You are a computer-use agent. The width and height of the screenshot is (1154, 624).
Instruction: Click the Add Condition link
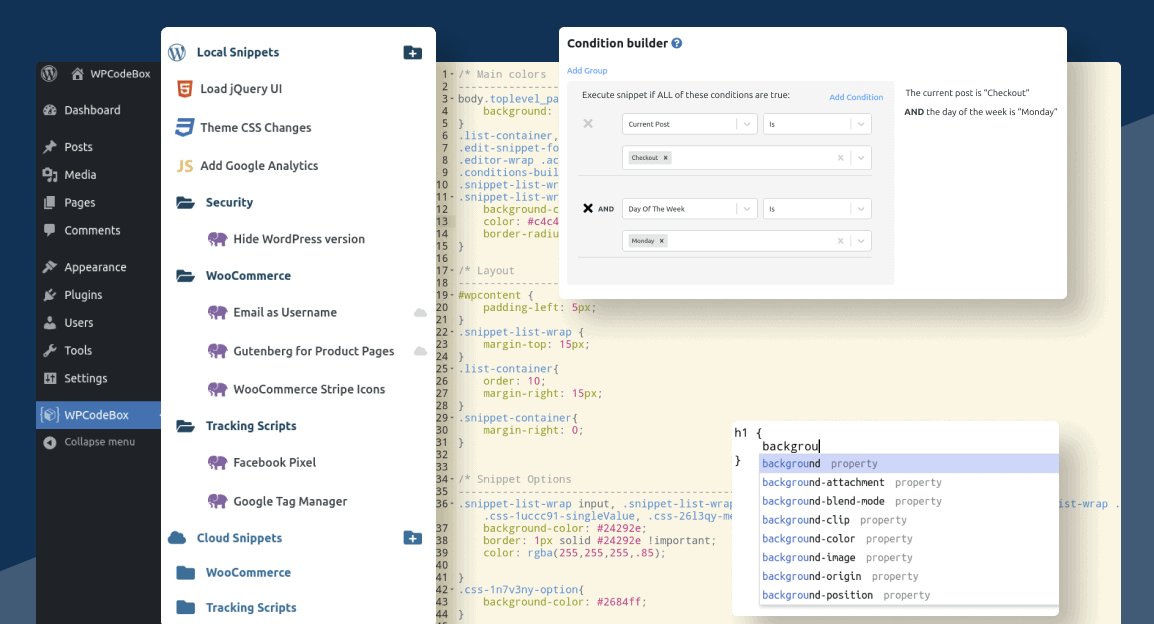[x=856, y=97]
